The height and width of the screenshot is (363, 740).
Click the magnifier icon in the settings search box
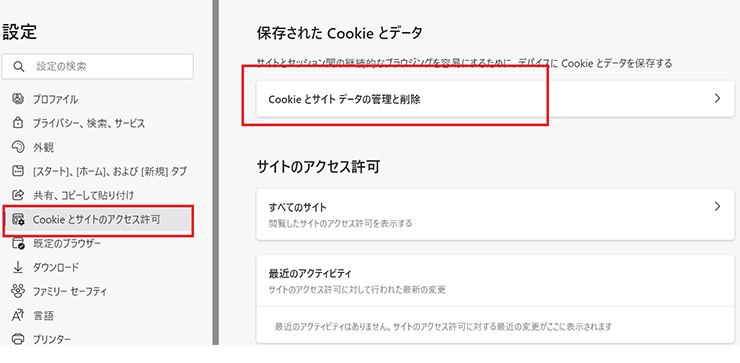[x=18, y=67]
